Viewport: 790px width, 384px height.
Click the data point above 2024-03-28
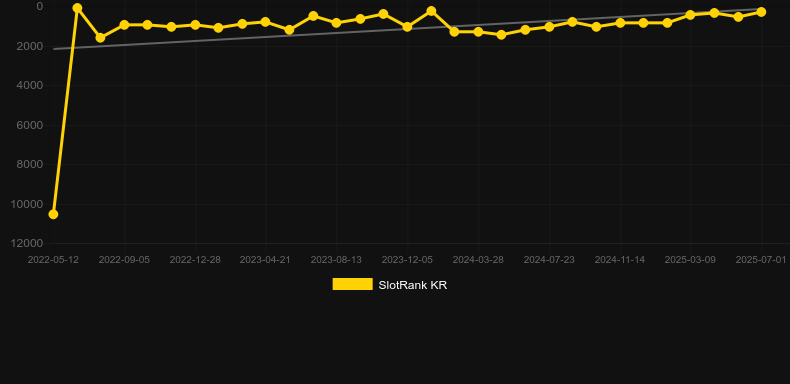[478, 32]
